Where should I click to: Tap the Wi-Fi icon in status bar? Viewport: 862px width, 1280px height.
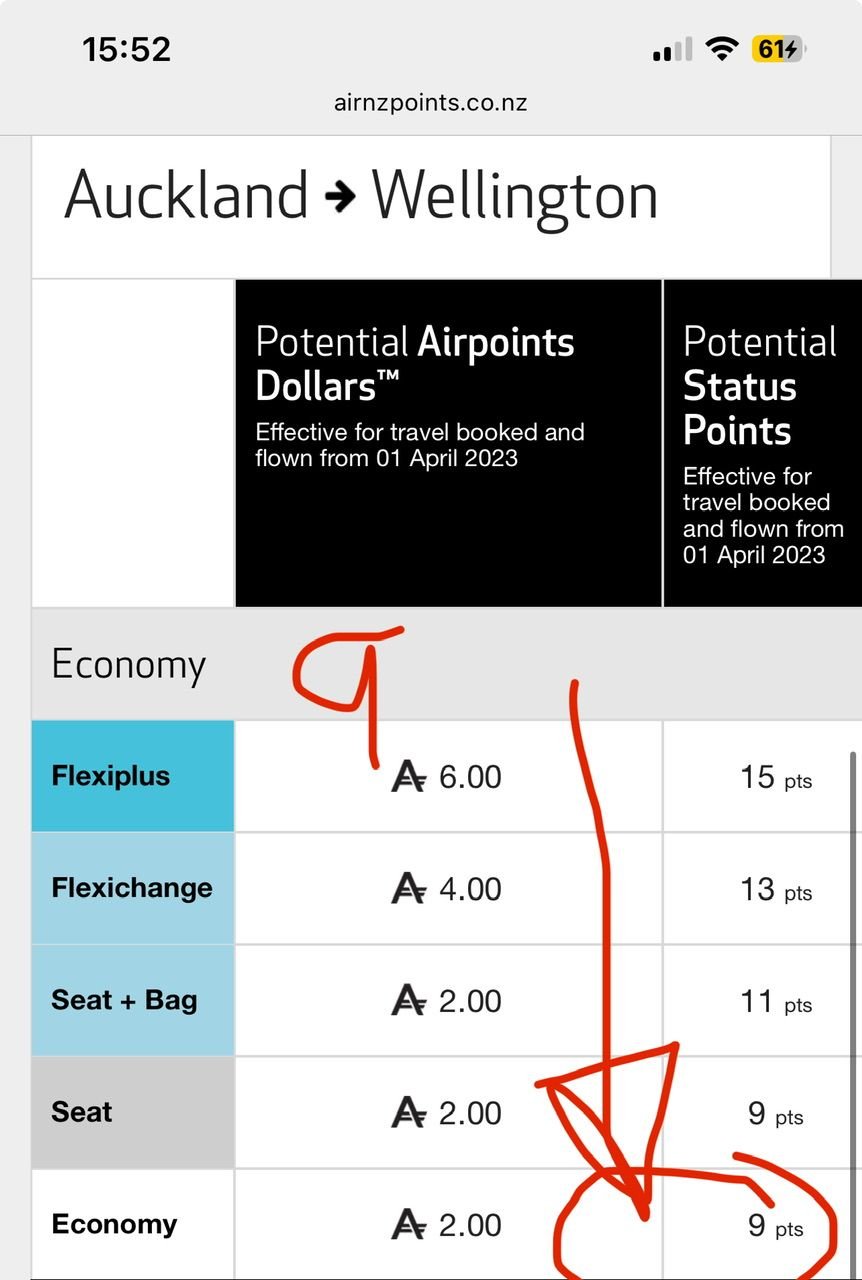point(720,49)
